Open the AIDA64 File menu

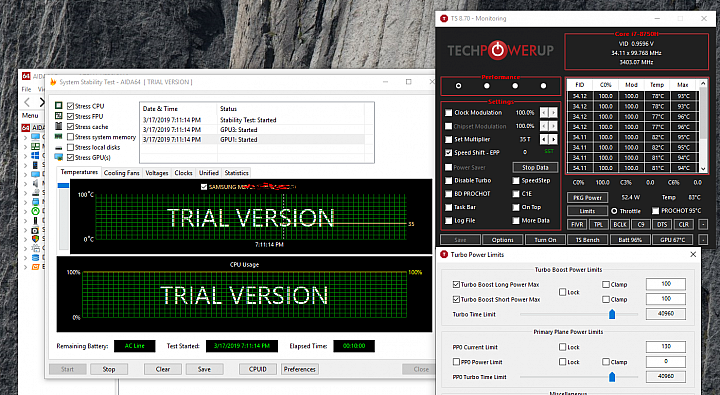point(27,89)
